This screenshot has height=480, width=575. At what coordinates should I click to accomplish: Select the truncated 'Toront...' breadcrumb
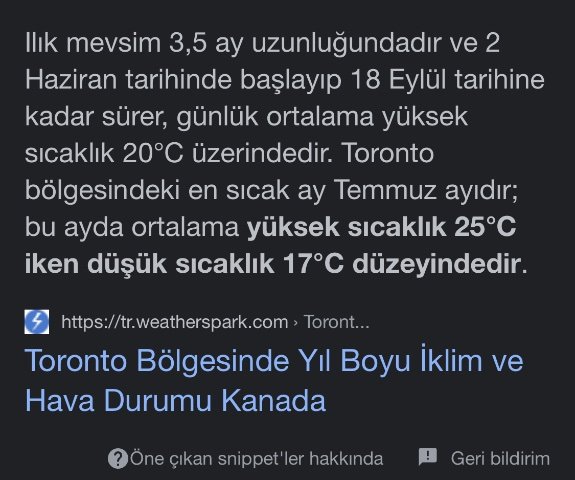click(x=337, y=322)
